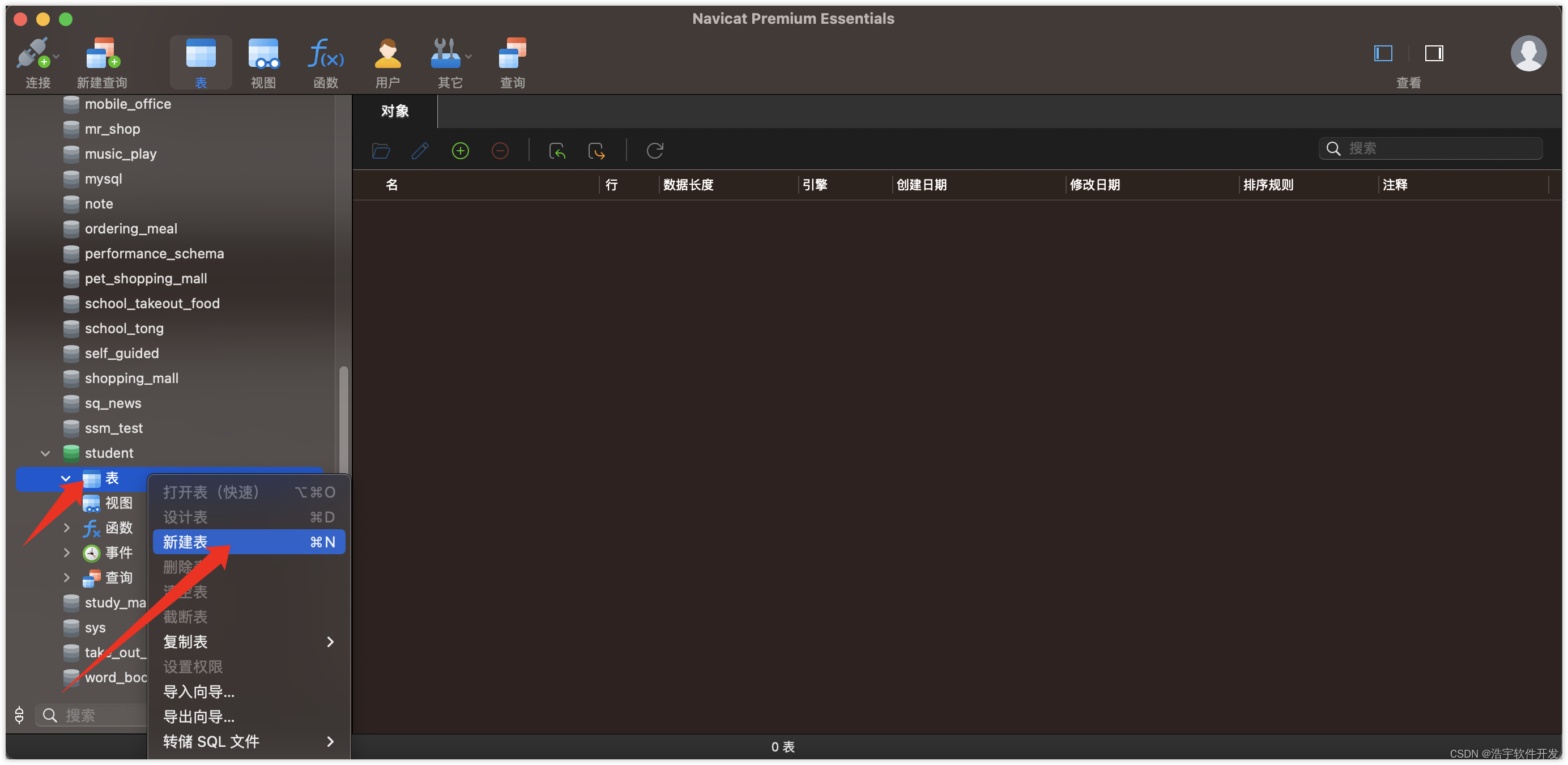Toggle the left sidebar panel view
1568x765 pixels.
tap(1383, 53)
